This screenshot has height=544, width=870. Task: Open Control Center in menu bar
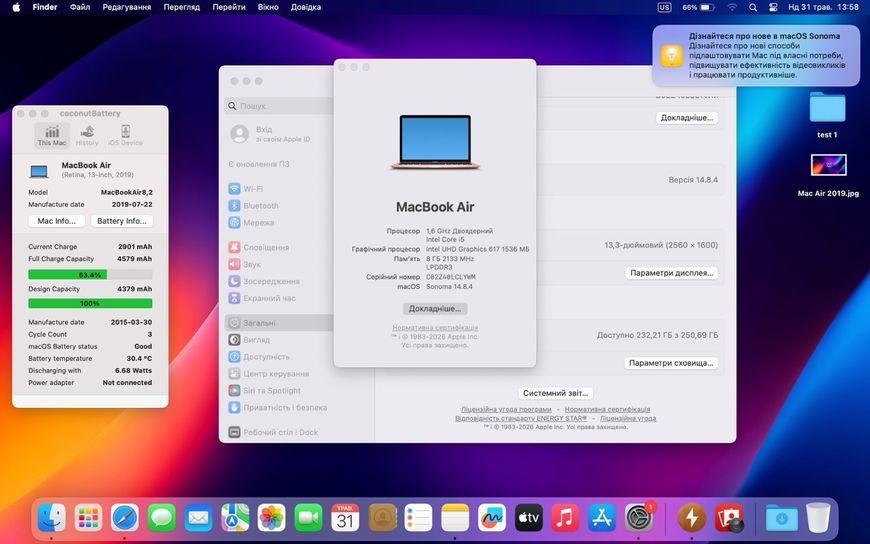[x=773, y=7]
